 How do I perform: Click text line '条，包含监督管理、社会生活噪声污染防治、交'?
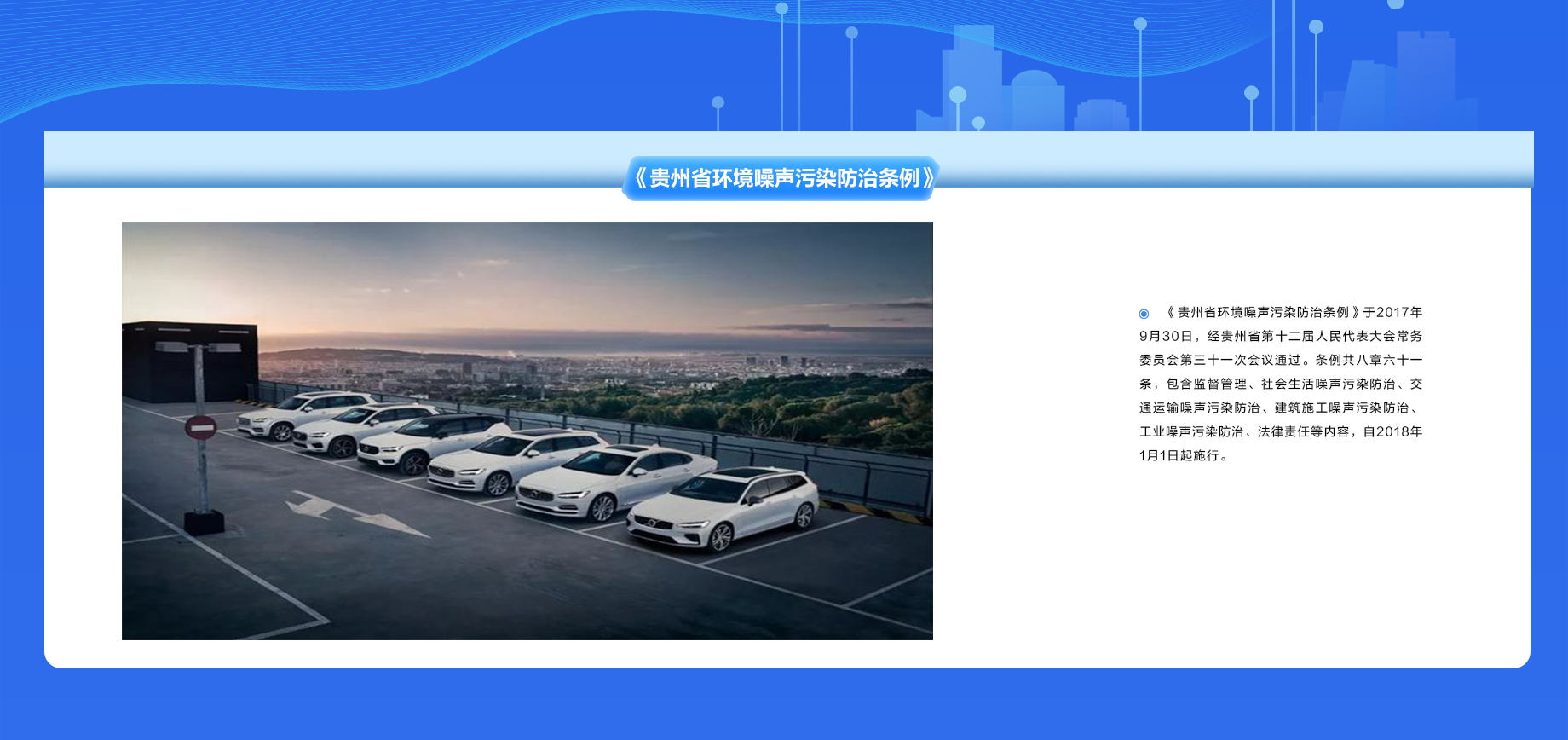(1281, 384)
